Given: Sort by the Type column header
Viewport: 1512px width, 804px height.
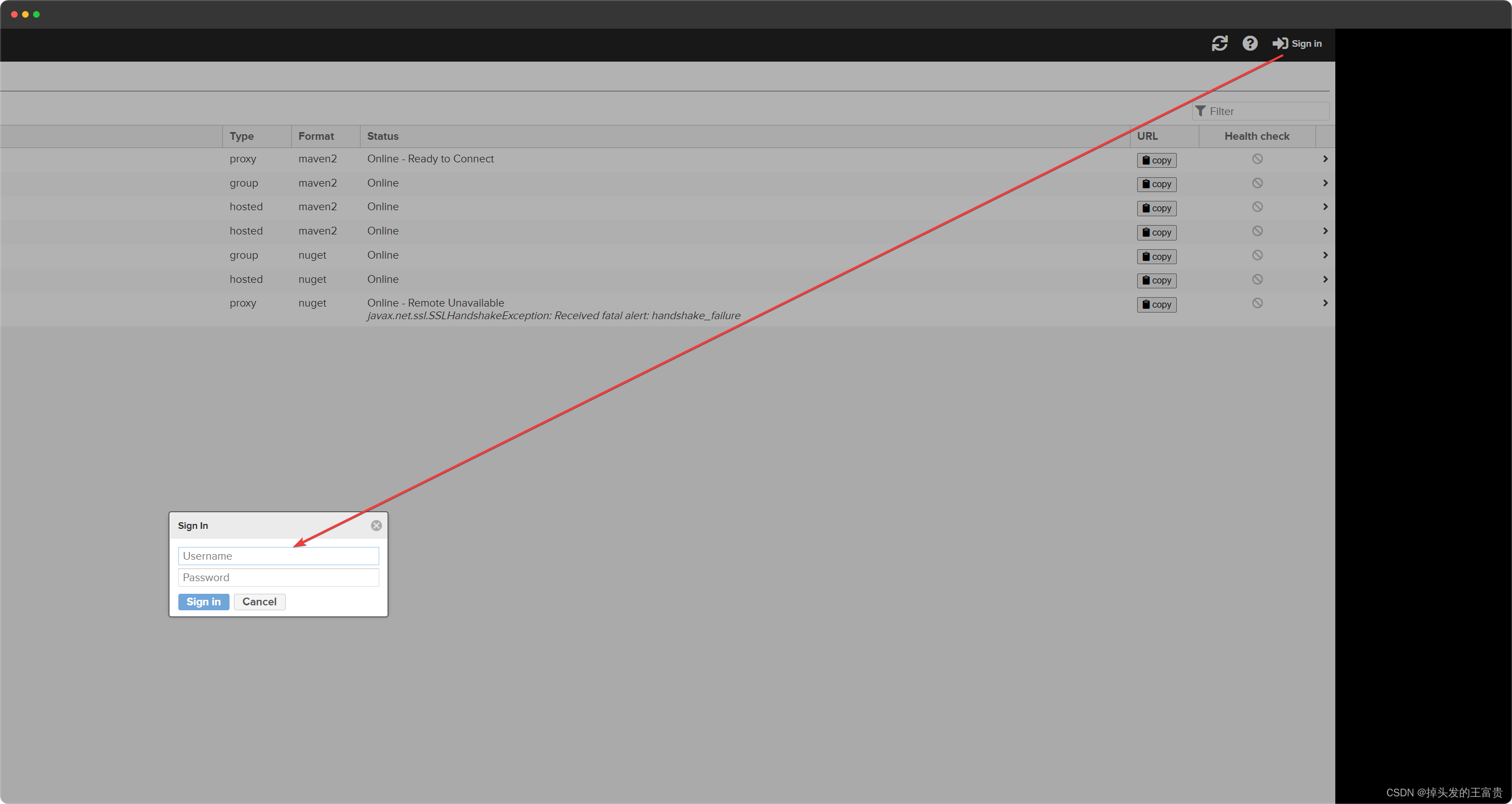Looking at the screenshot, I should (x=242, y=136).
